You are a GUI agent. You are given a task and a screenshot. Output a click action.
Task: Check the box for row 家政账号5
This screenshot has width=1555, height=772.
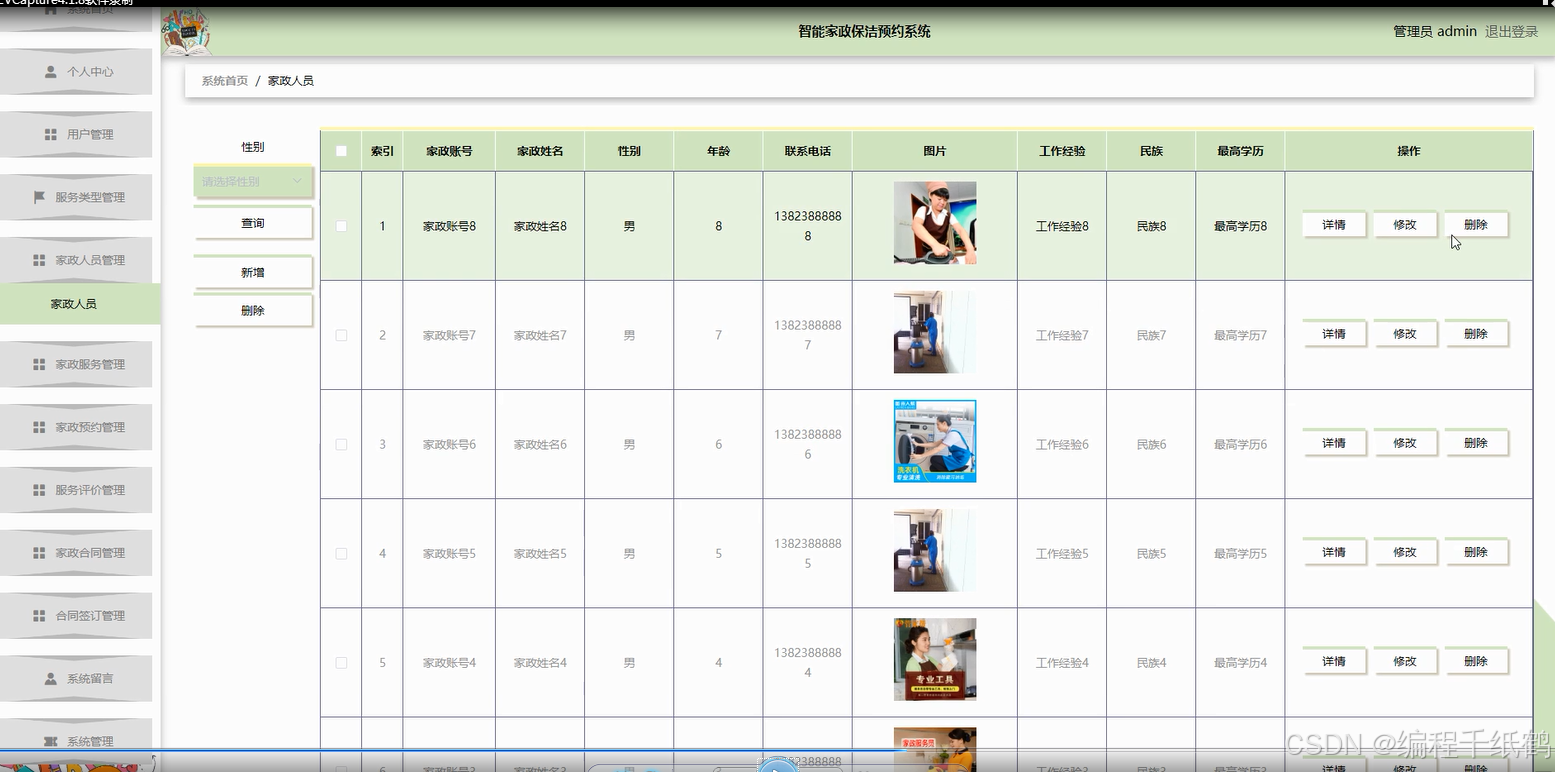(x=341, y=554)
